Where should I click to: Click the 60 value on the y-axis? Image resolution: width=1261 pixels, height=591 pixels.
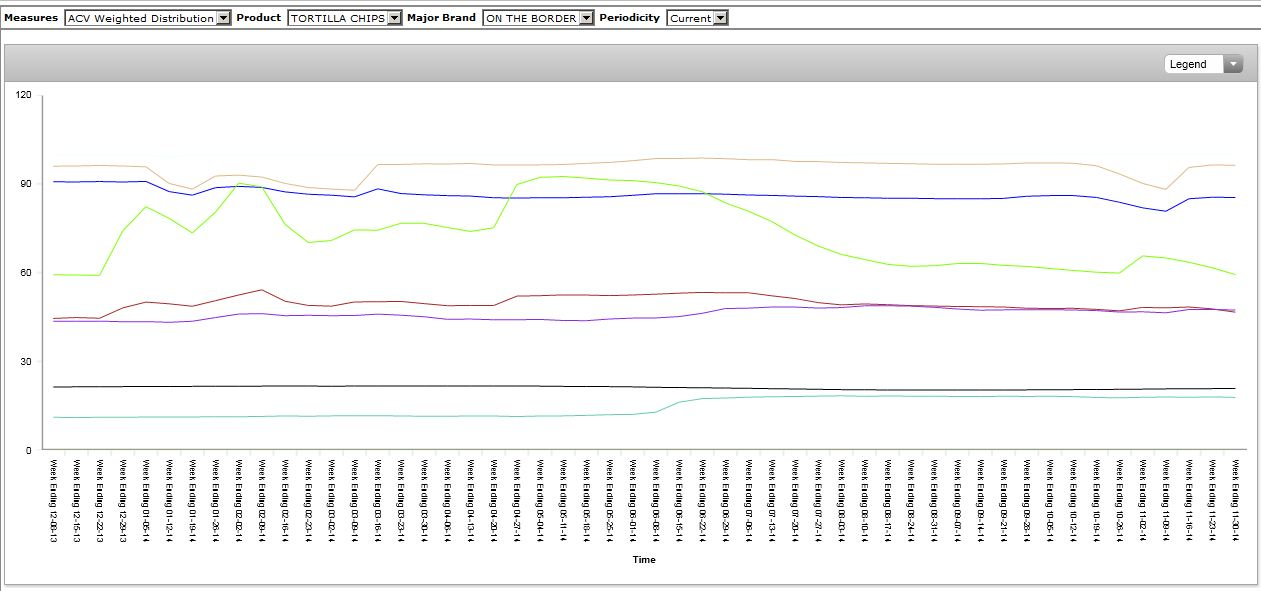point(26,273)
